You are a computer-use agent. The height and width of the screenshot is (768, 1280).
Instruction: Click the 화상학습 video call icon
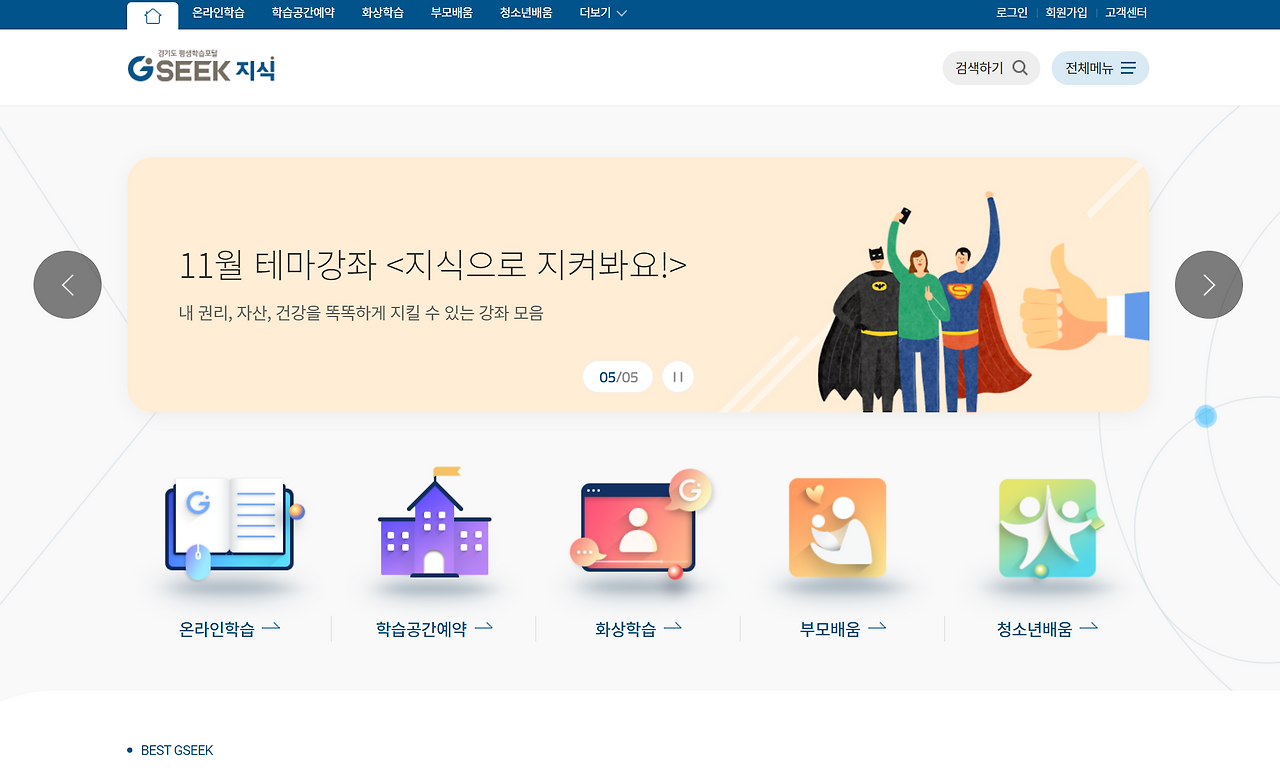click(637, 528)
